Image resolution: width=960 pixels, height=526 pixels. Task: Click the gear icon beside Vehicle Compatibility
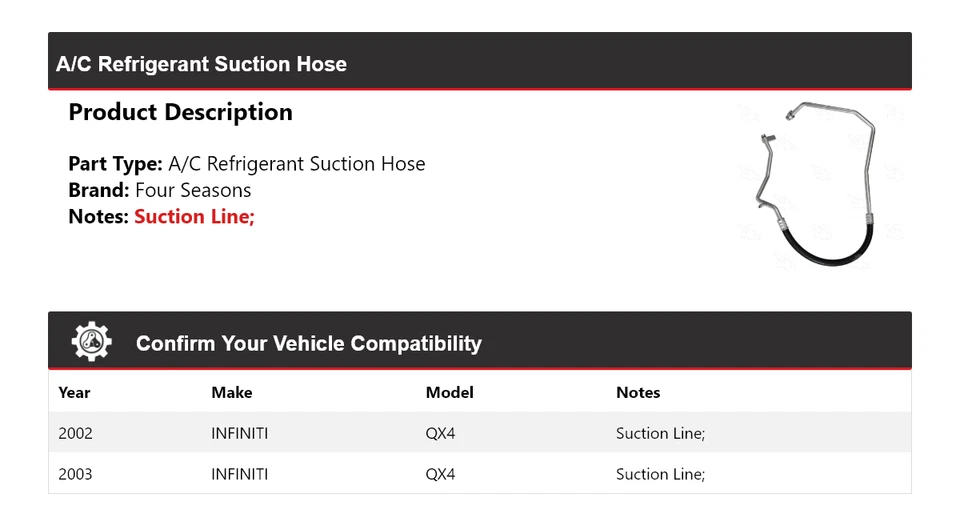(91, 342)
